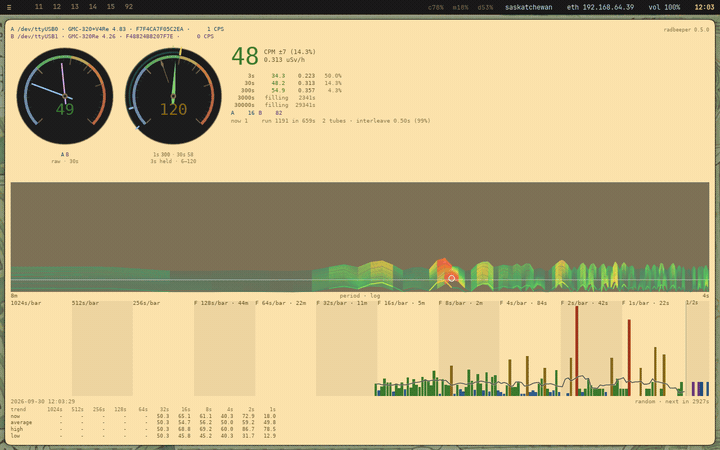Open the top bar menu icon
The height and width of the screenshot is (450, 720).
pyautogui.click(x=9, y=7)
